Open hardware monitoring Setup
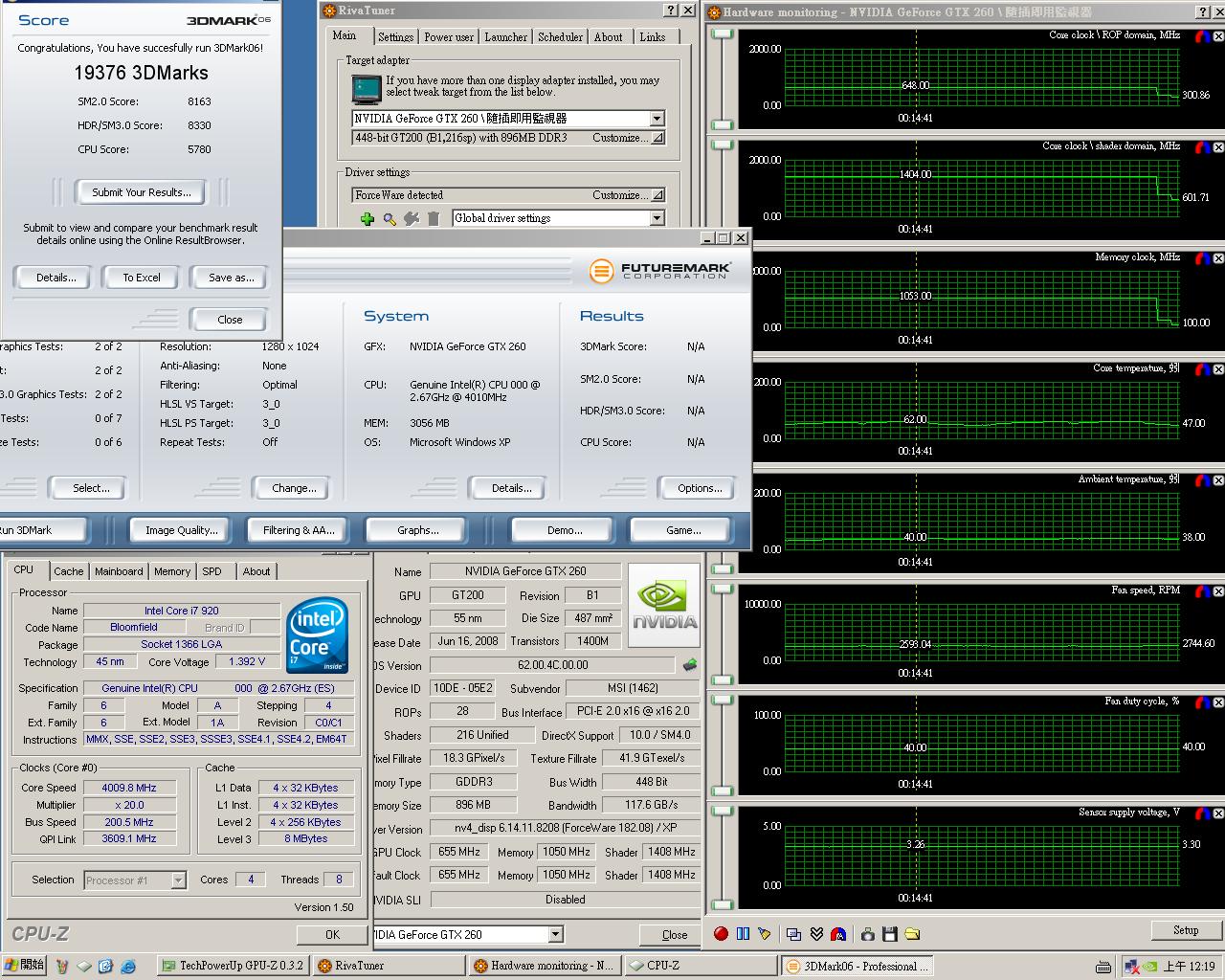Screen dimensions: 1225x980 point(1186,930)
